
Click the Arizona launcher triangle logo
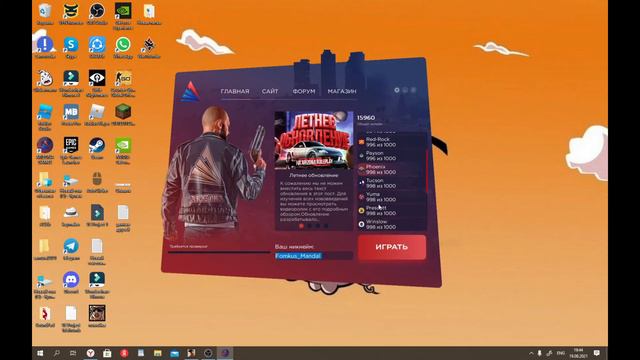point(190,91)
